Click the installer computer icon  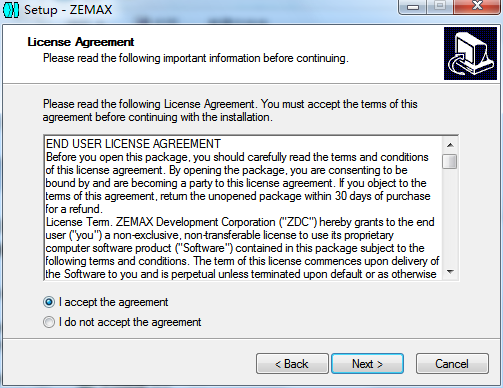(x=470, y=54)
